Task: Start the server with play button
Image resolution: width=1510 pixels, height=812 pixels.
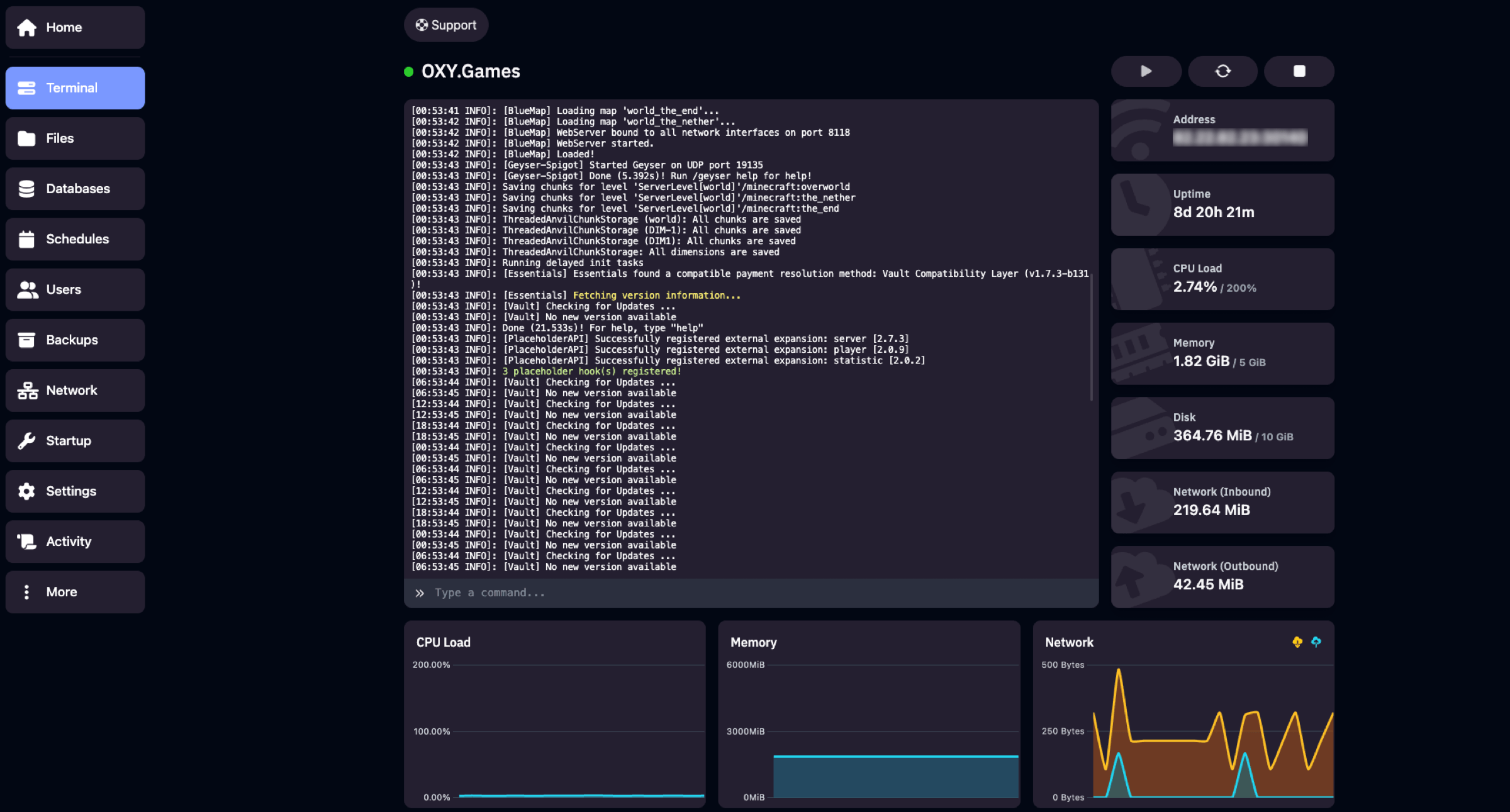Action: pos(1146,71)
